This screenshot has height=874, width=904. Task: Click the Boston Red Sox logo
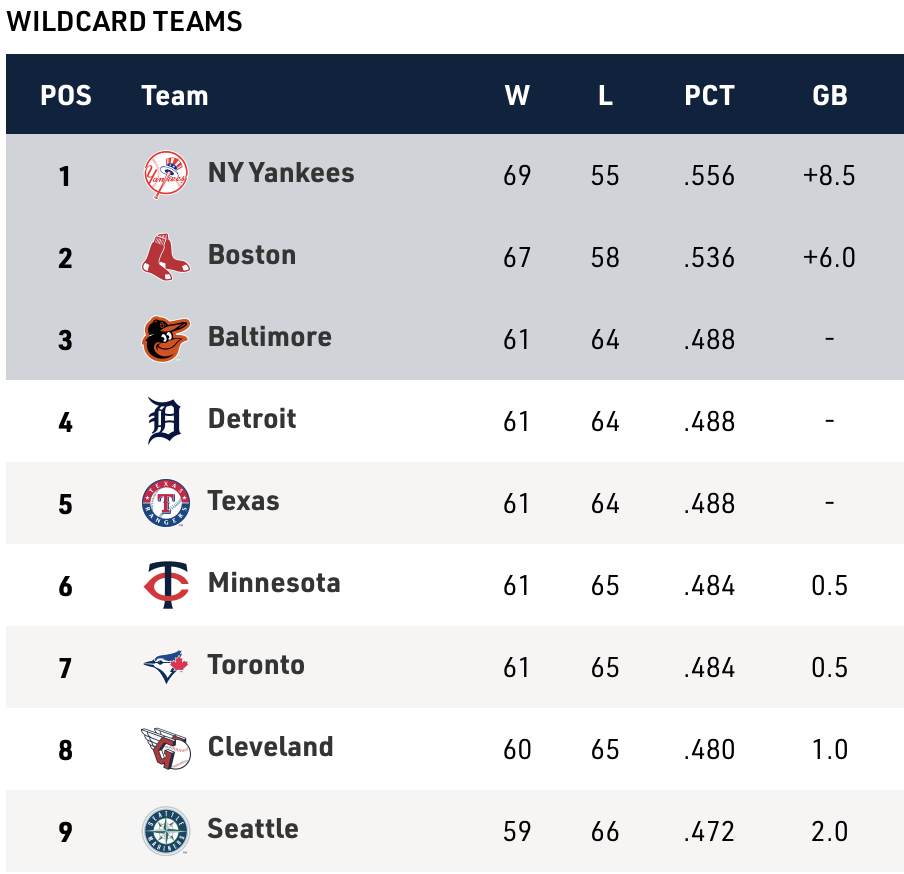166,257
